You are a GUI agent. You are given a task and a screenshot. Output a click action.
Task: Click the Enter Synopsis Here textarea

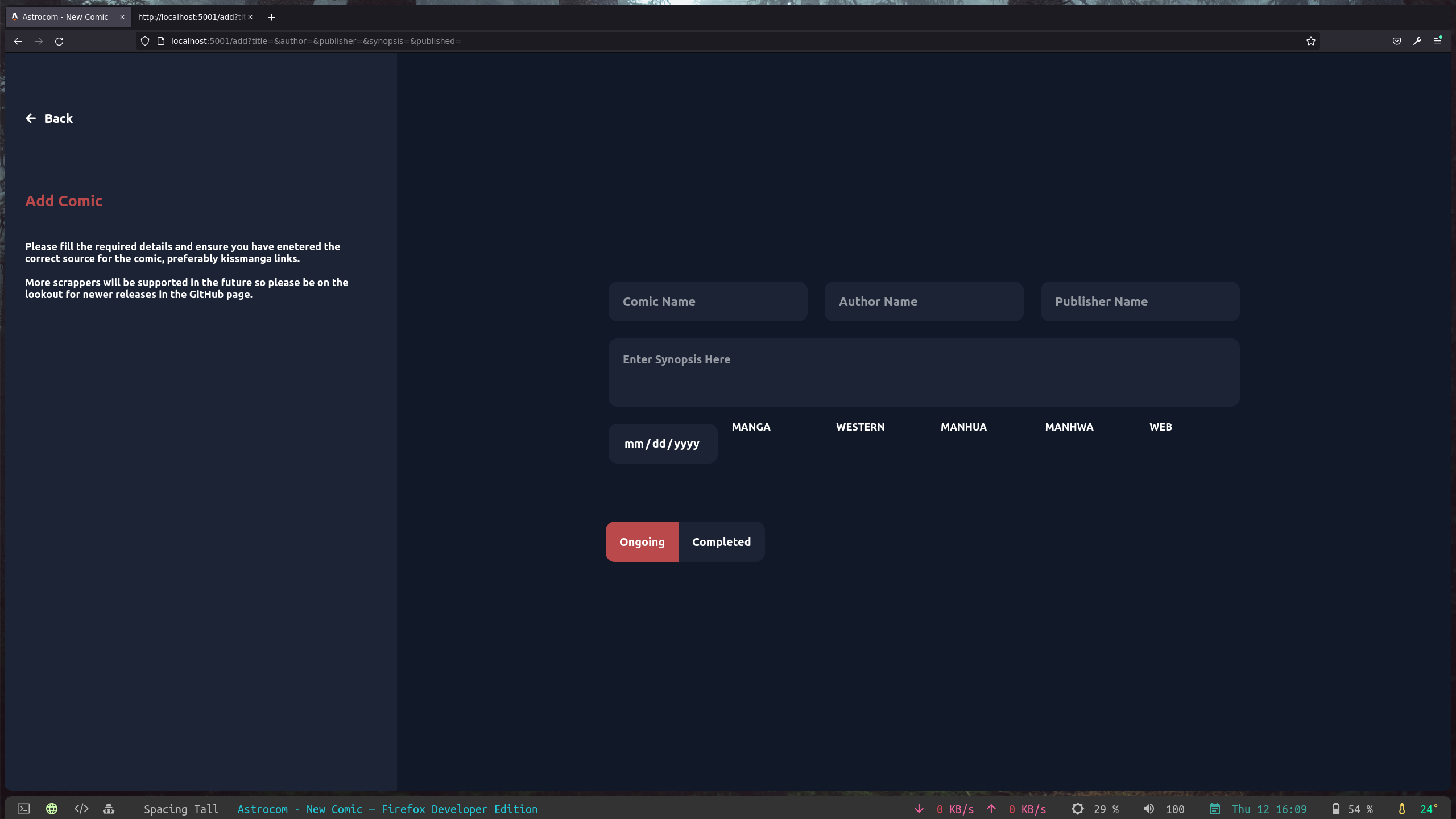click(924, 373)
